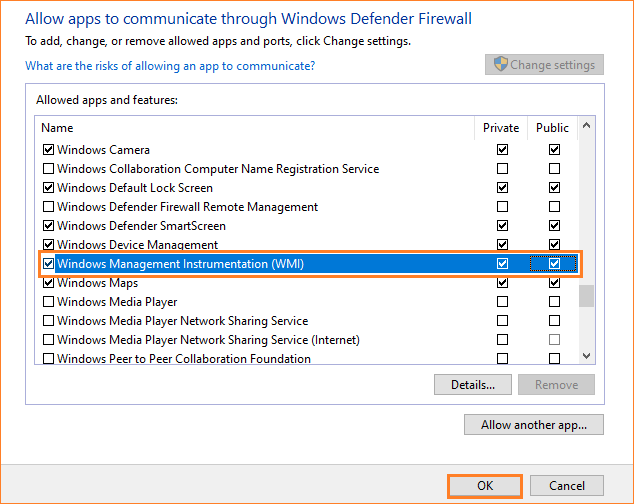Select Windows Peer to Peer Collaboration Foundation text

pos(184,358)
